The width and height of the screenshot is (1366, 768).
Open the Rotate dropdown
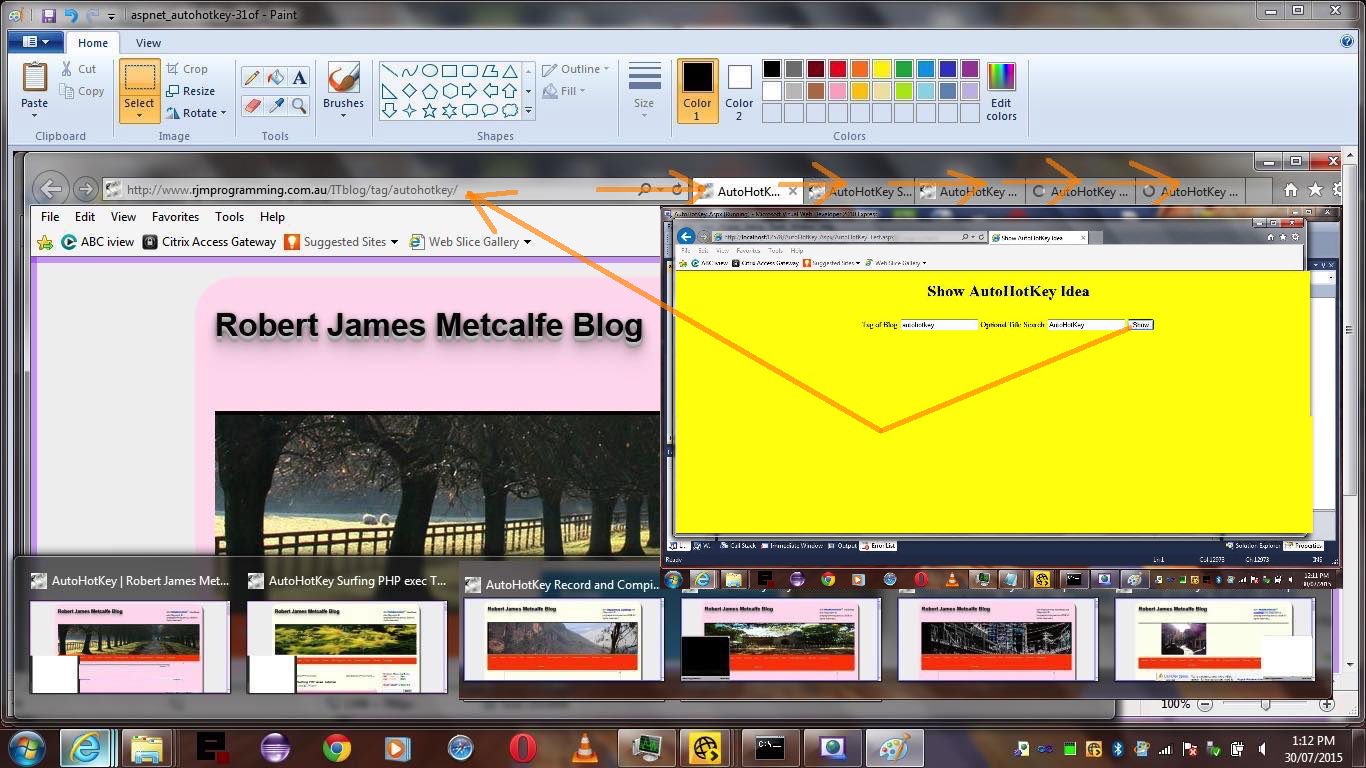coord(197,113)
